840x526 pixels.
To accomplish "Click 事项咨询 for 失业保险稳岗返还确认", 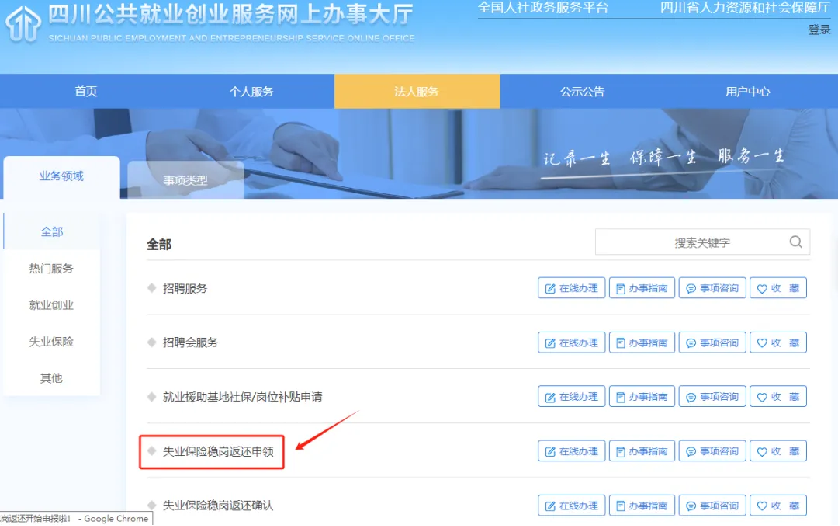I will coord(712,506).
